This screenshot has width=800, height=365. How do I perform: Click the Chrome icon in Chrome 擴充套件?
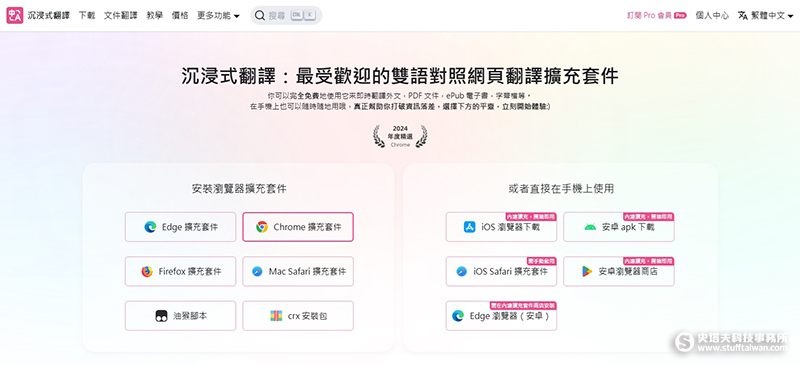click(262, 227)
